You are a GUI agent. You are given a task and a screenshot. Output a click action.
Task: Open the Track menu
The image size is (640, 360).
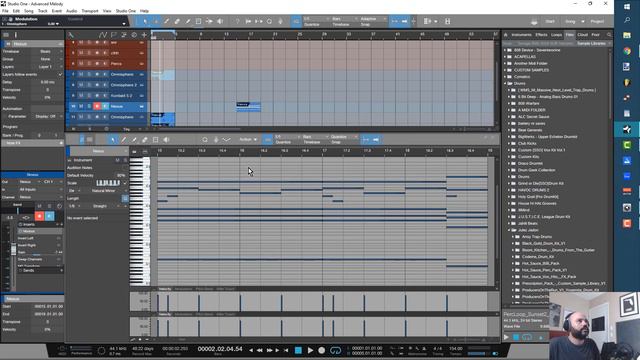[42, 11]
